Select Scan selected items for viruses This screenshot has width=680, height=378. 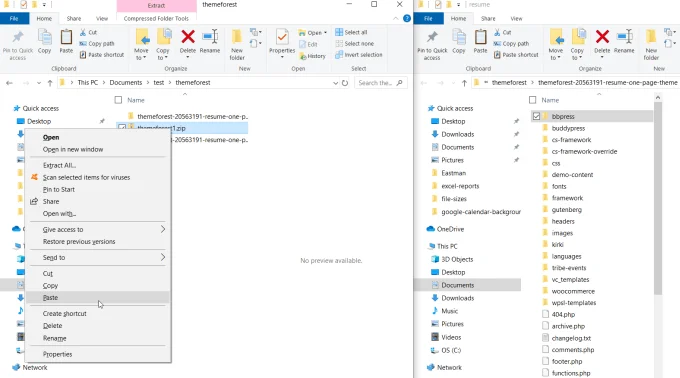click(x=98, y=177)
